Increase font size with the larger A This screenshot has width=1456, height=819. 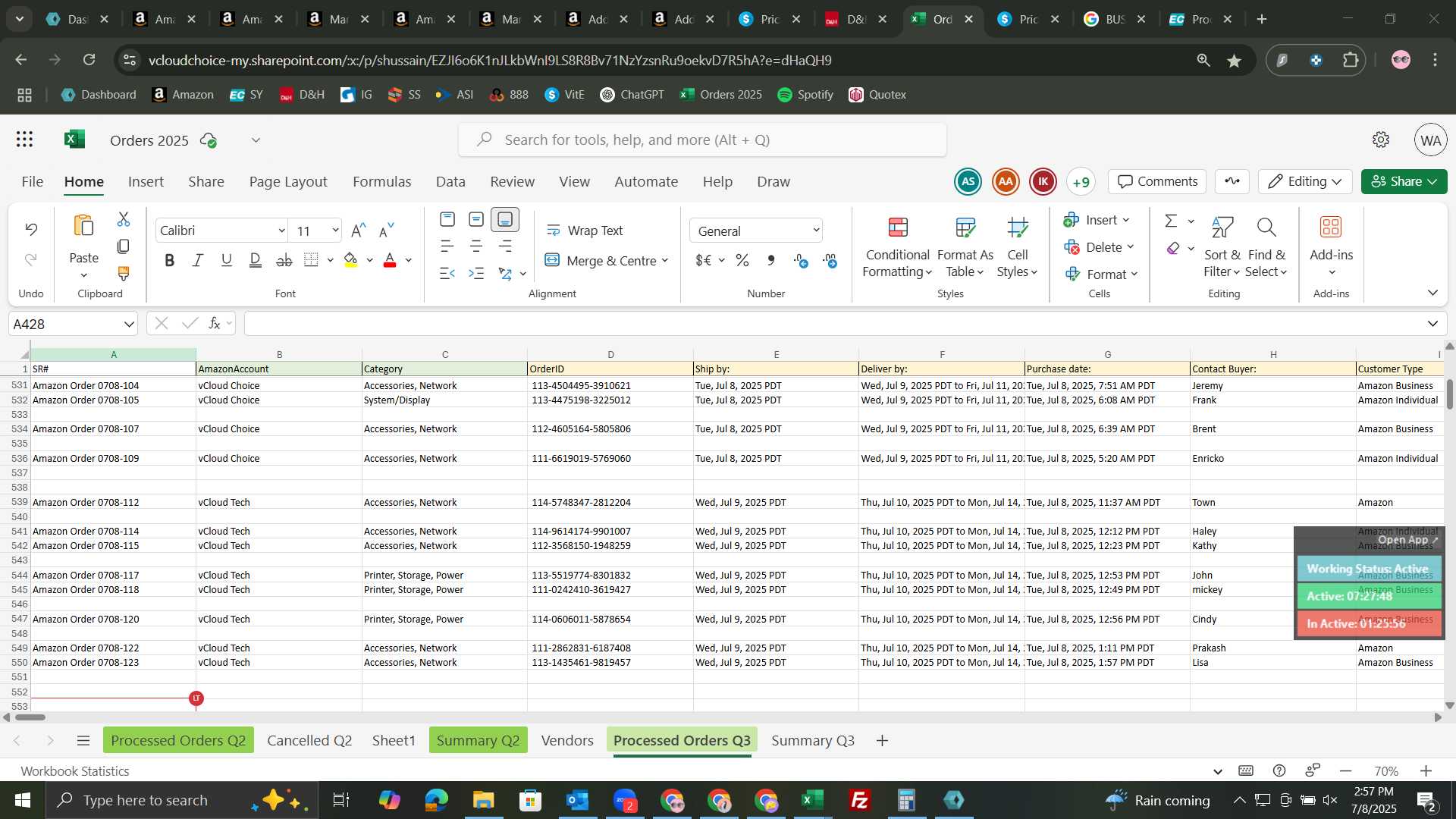pos(359,230)
